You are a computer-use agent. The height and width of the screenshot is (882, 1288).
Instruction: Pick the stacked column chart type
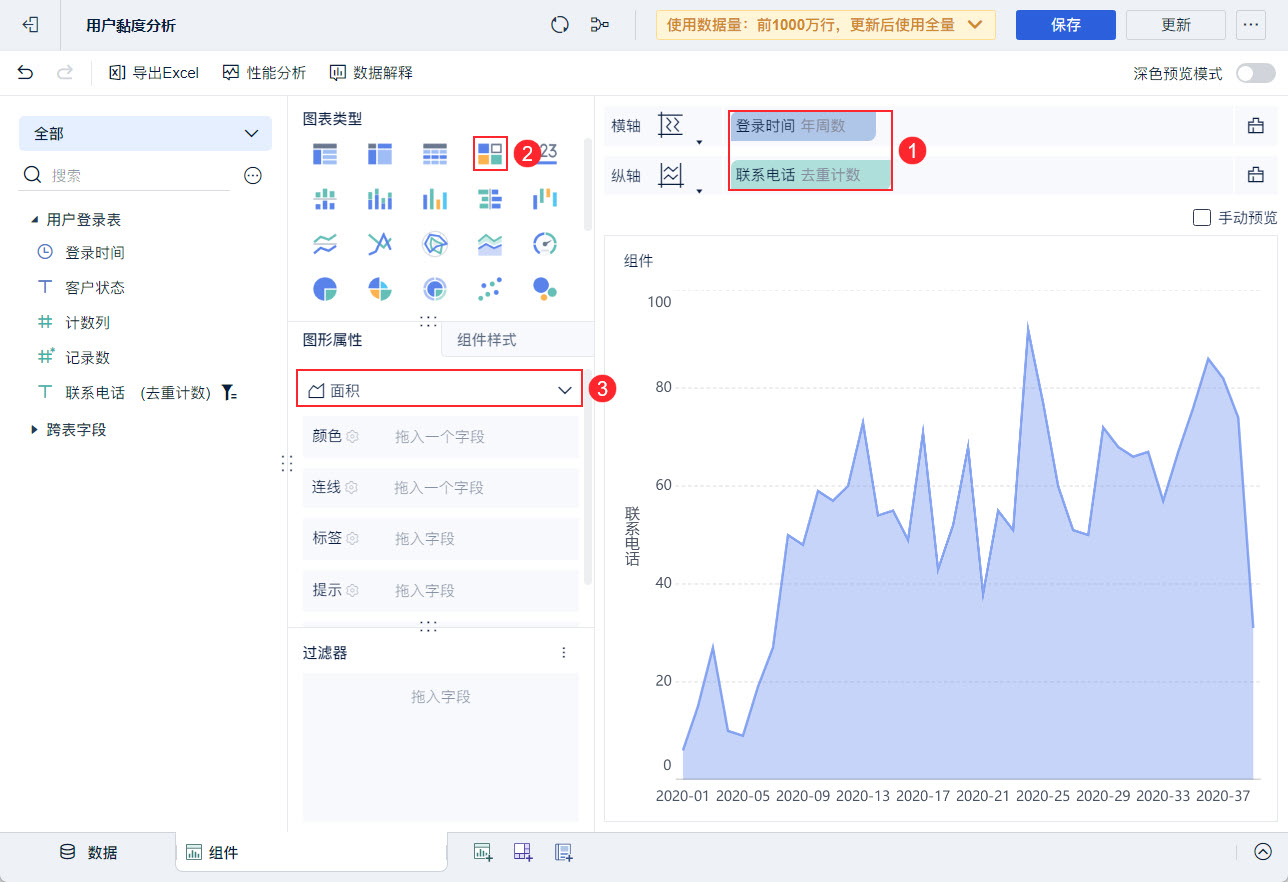pos(325,199)
